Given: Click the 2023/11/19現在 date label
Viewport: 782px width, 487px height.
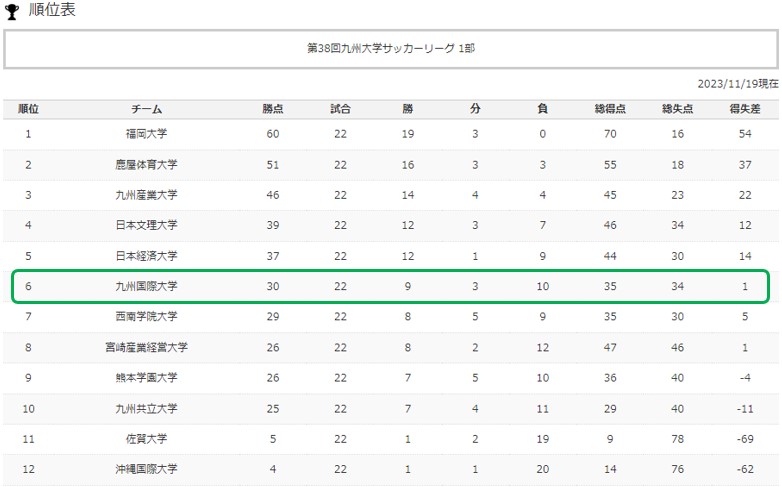Looking at the screenshot, I should click(738, 84).
